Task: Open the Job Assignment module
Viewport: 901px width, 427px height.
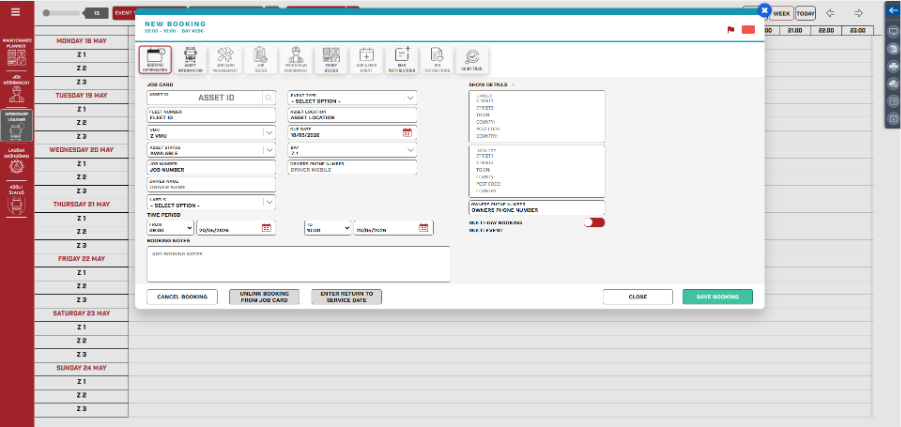Action: (x=16, y=87)
